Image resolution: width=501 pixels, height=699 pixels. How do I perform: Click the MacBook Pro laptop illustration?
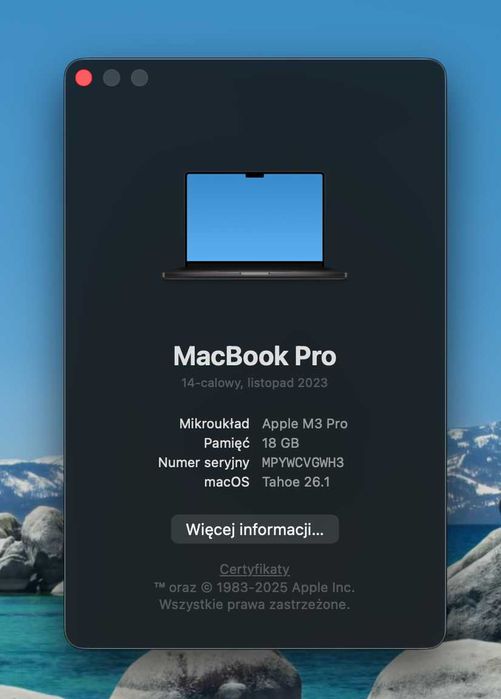pos(255,226)
